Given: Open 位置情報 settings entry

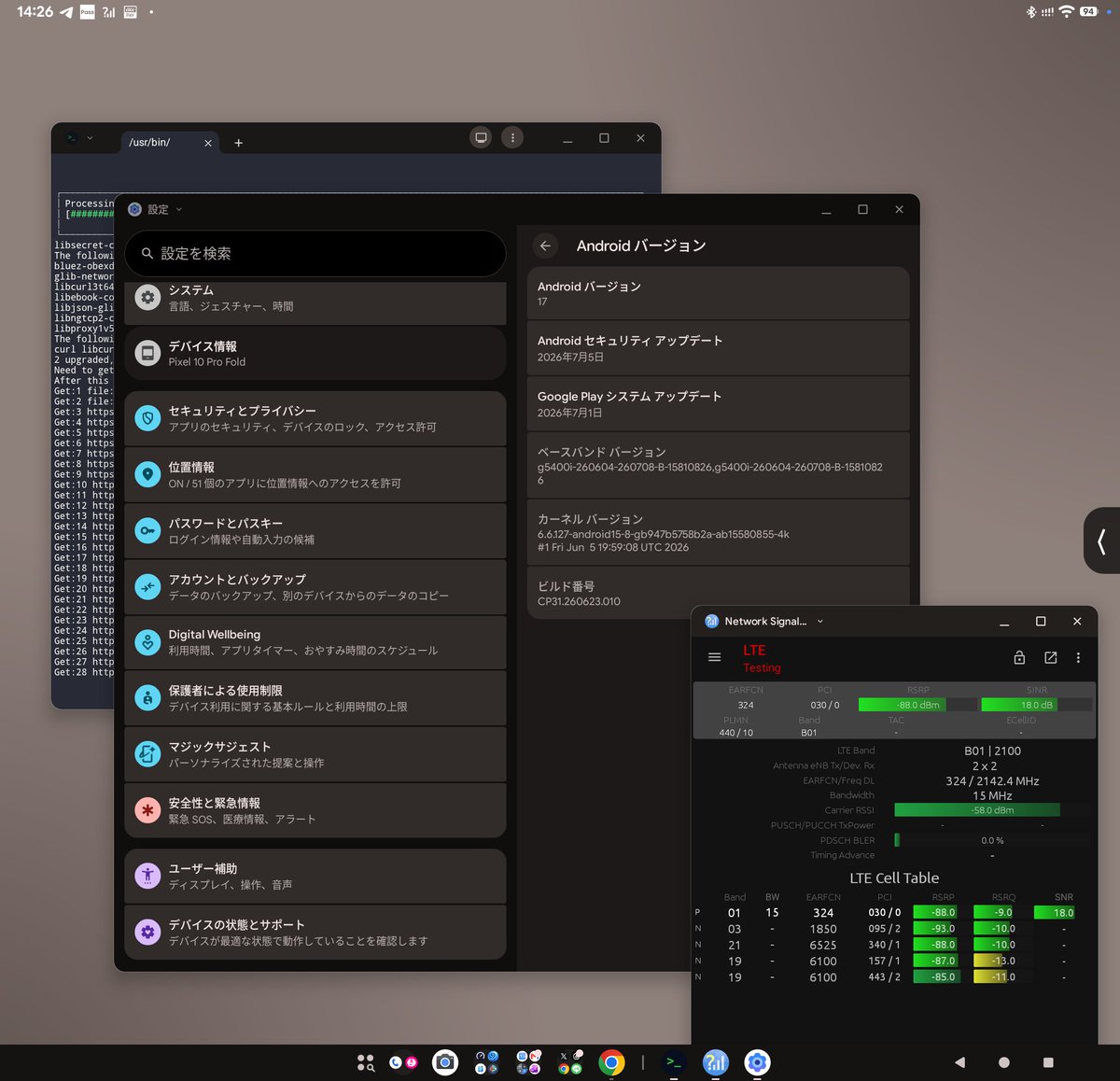Looking at the screenshot, I should [x=315, y=474].
